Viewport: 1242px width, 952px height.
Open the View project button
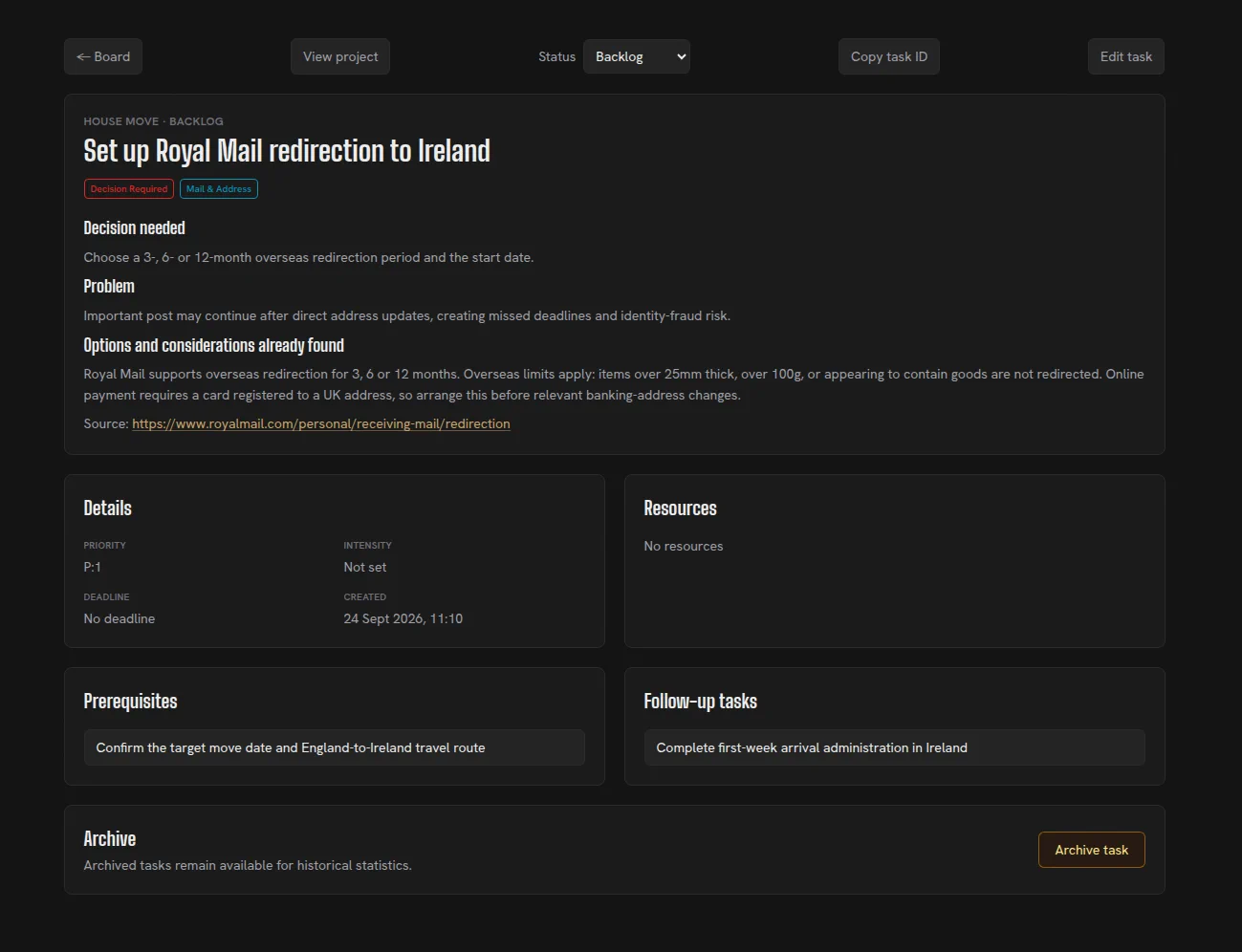click(340, 56)
